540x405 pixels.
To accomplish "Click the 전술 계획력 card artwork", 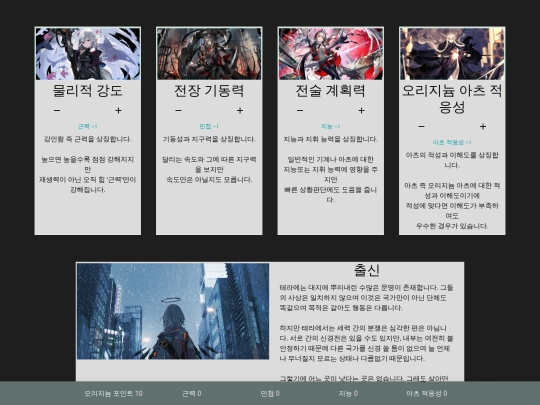I will pyautogui.click(x=331, y=54).
